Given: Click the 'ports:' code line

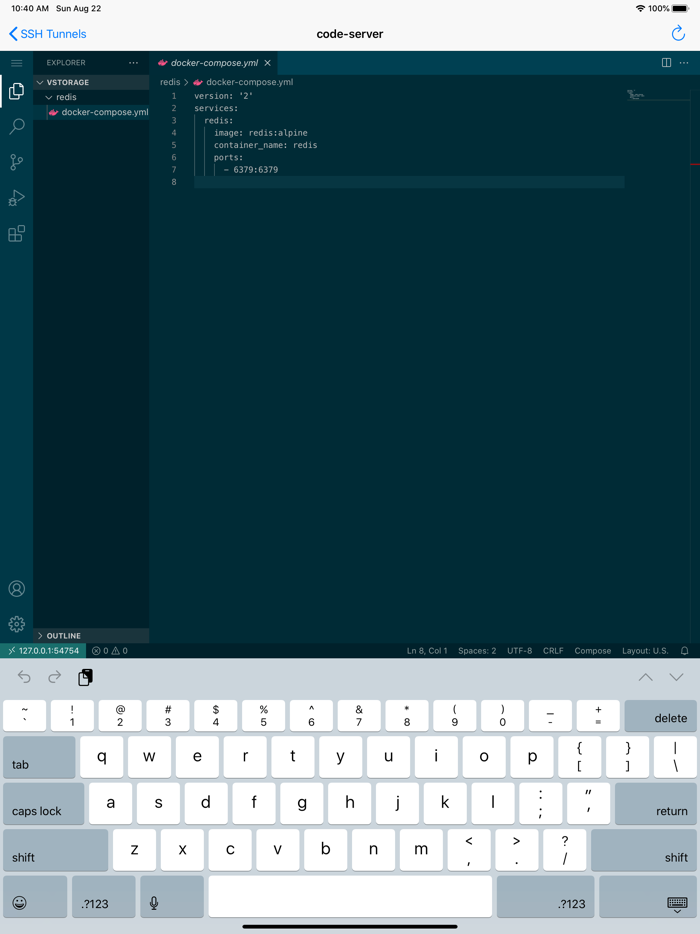Looking at the screenshot, I should 228,157.
